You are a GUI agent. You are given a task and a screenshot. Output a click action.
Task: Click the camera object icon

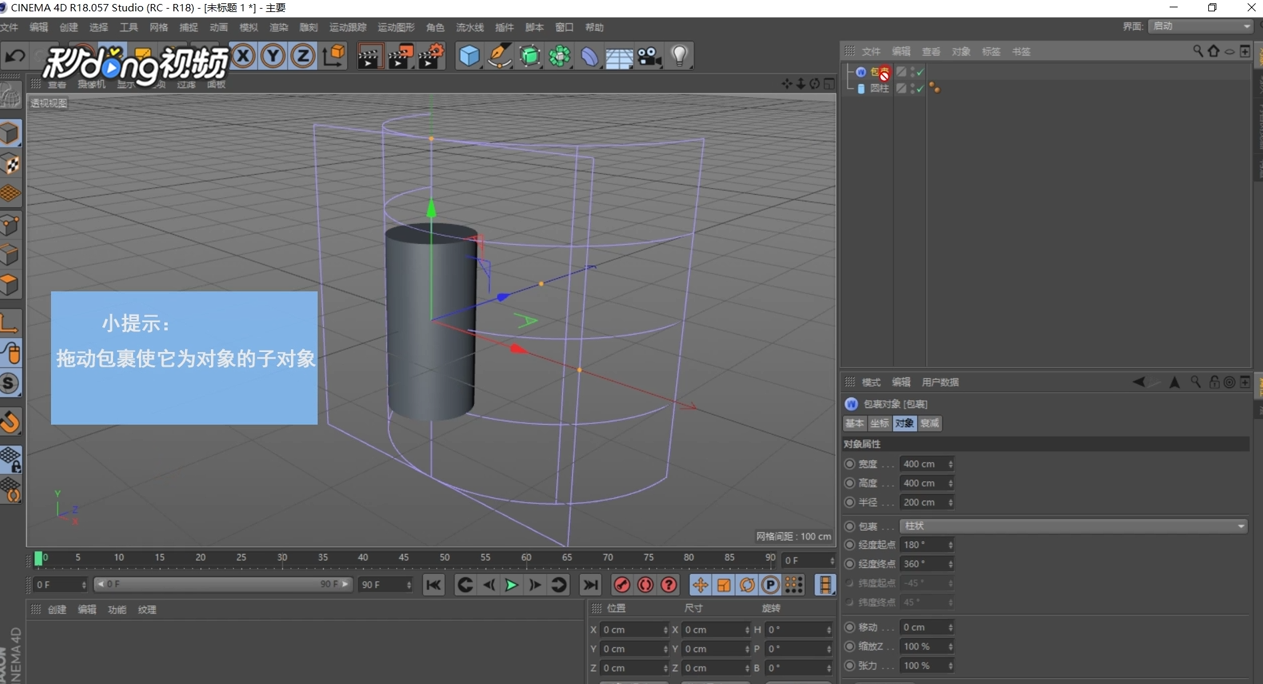coord(650,56)
